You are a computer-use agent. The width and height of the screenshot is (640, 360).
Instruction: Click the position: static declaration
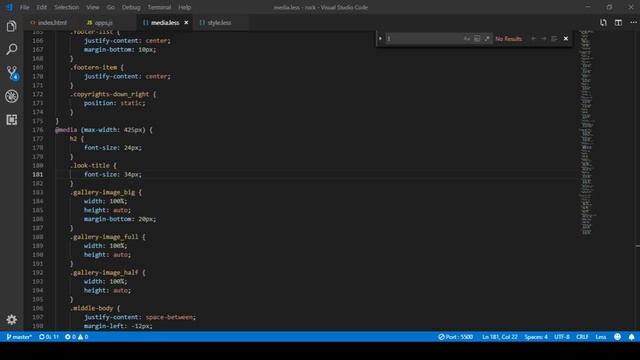click(114, 103)
